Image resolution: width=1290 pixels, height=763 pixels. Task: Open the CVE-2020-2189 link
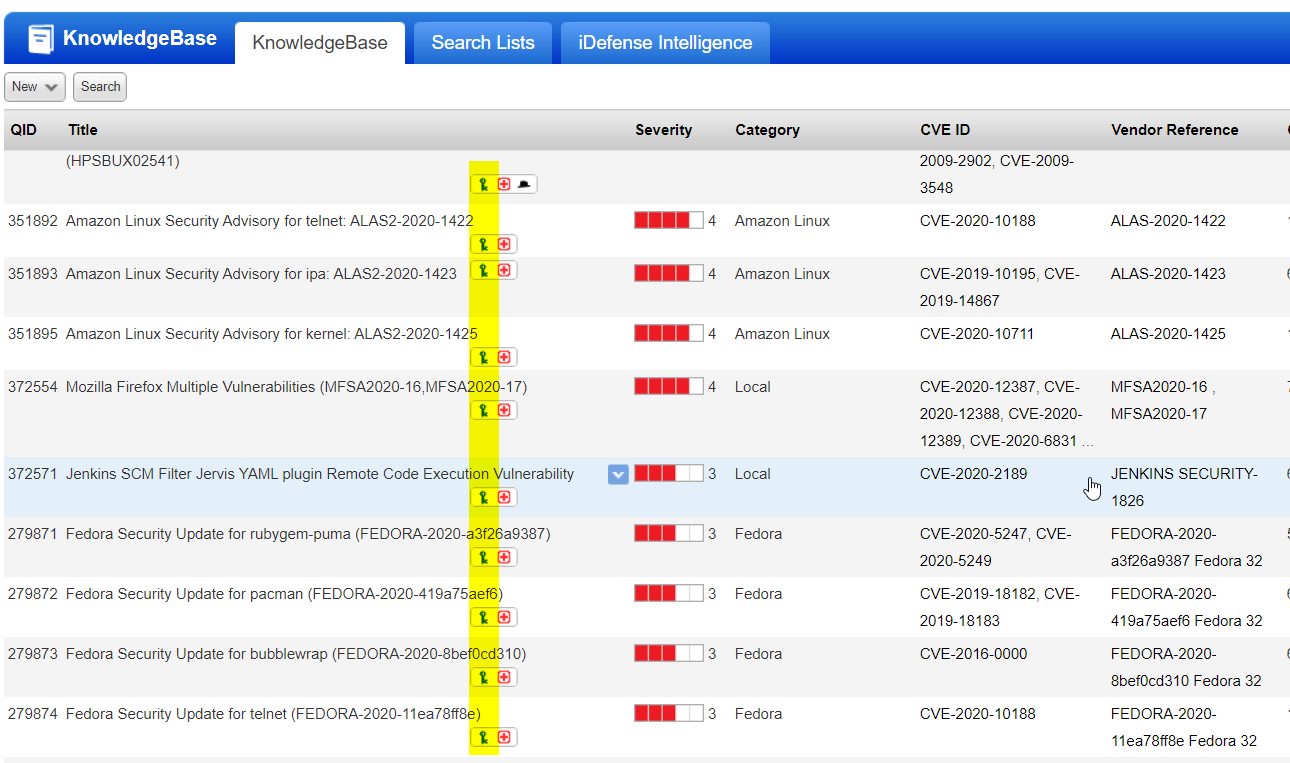[973, 473]
